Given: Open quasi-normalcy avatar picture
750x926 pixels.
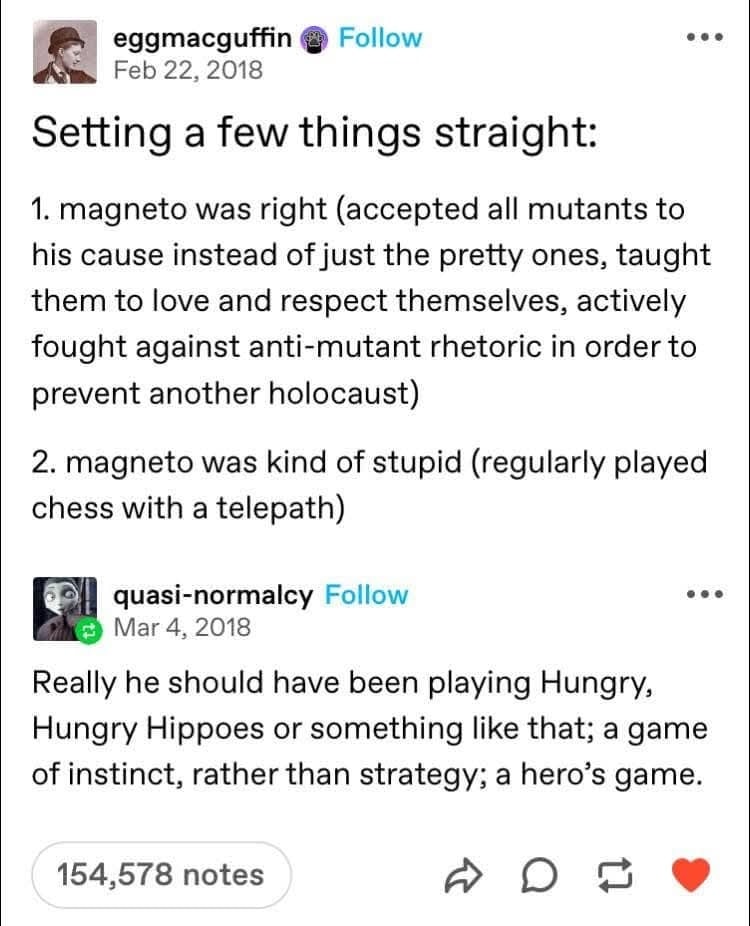Looking at the screenshot, I should [64, 609].
